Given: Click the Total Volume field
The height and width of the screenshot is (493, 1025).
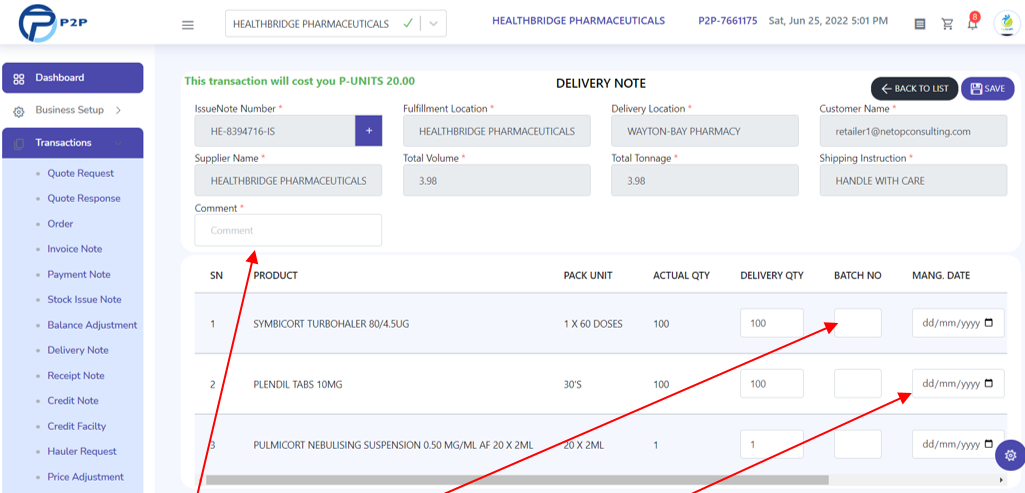Looking at the screenshot, I should (497, 180).
